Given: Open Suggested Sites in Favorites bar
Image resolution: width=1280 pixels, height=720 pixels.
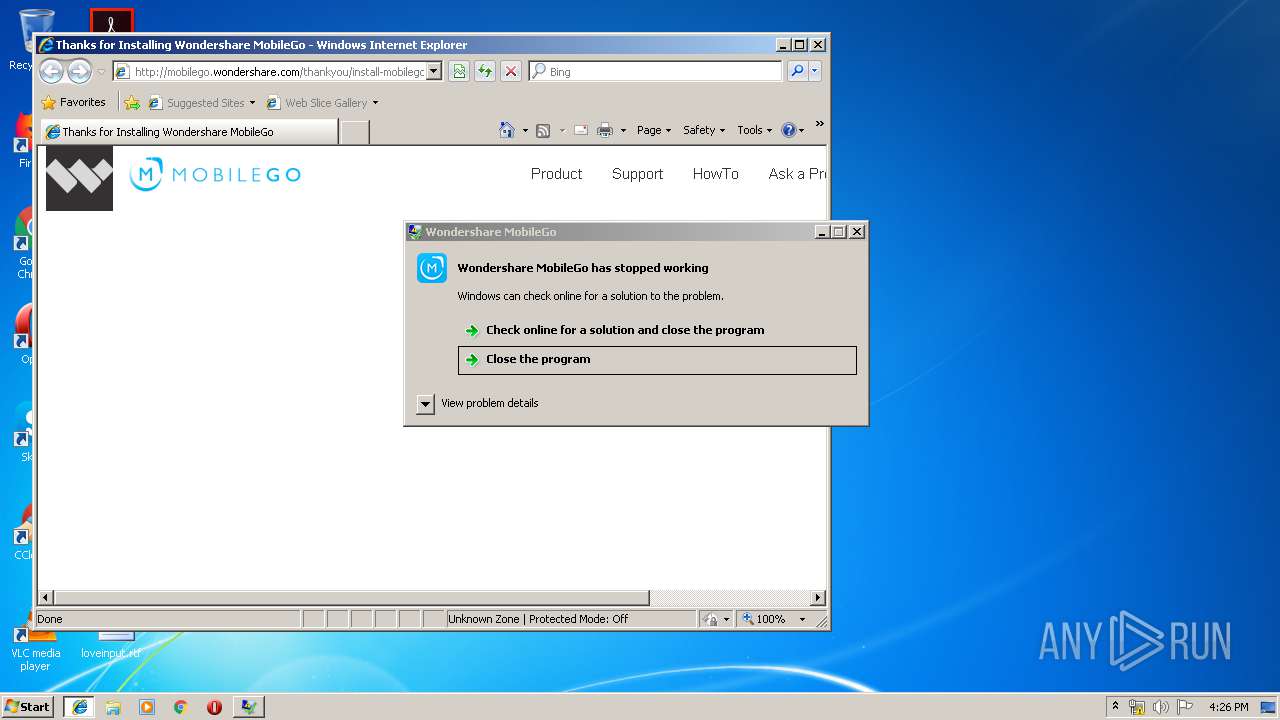Looking at the screenshot, I should pos(201,102).
